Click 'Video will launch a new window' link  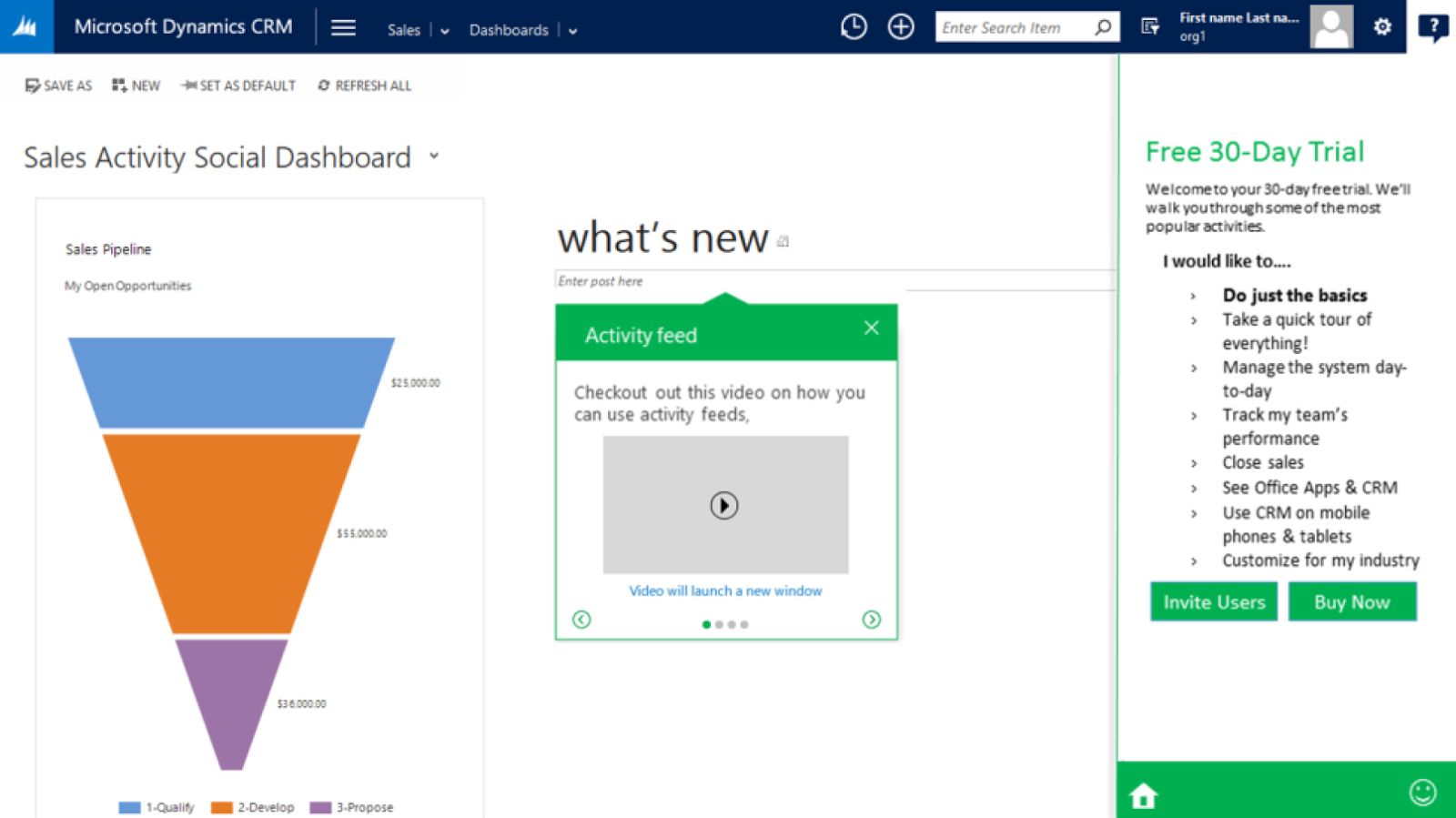coord(725,591)
